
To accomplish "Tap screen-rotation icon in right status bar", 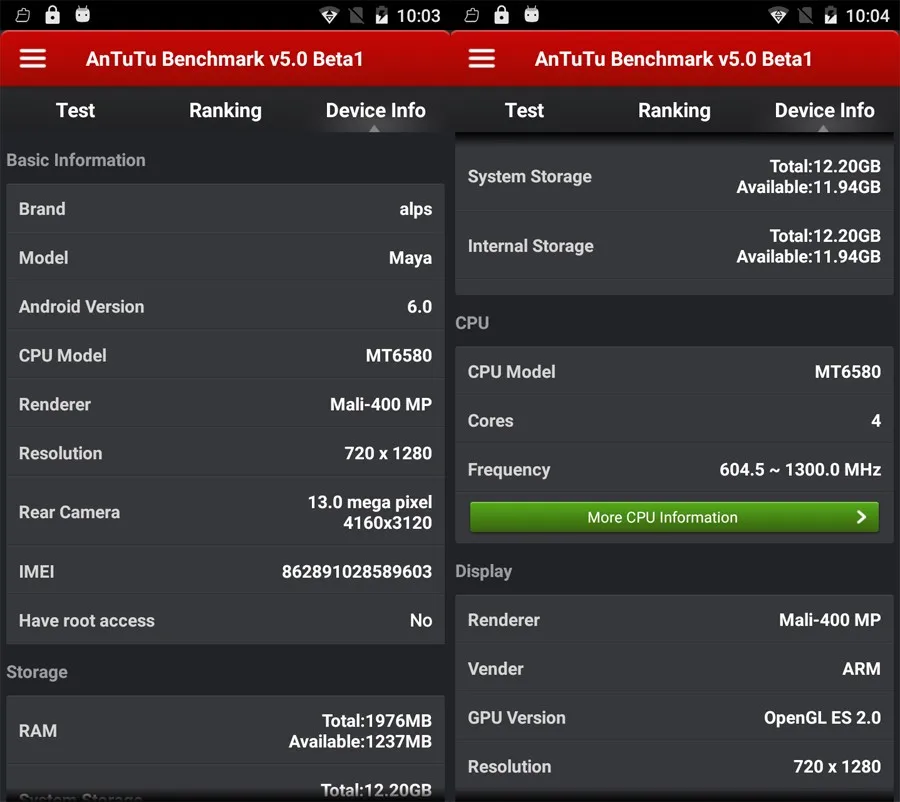I will [471, 15].
